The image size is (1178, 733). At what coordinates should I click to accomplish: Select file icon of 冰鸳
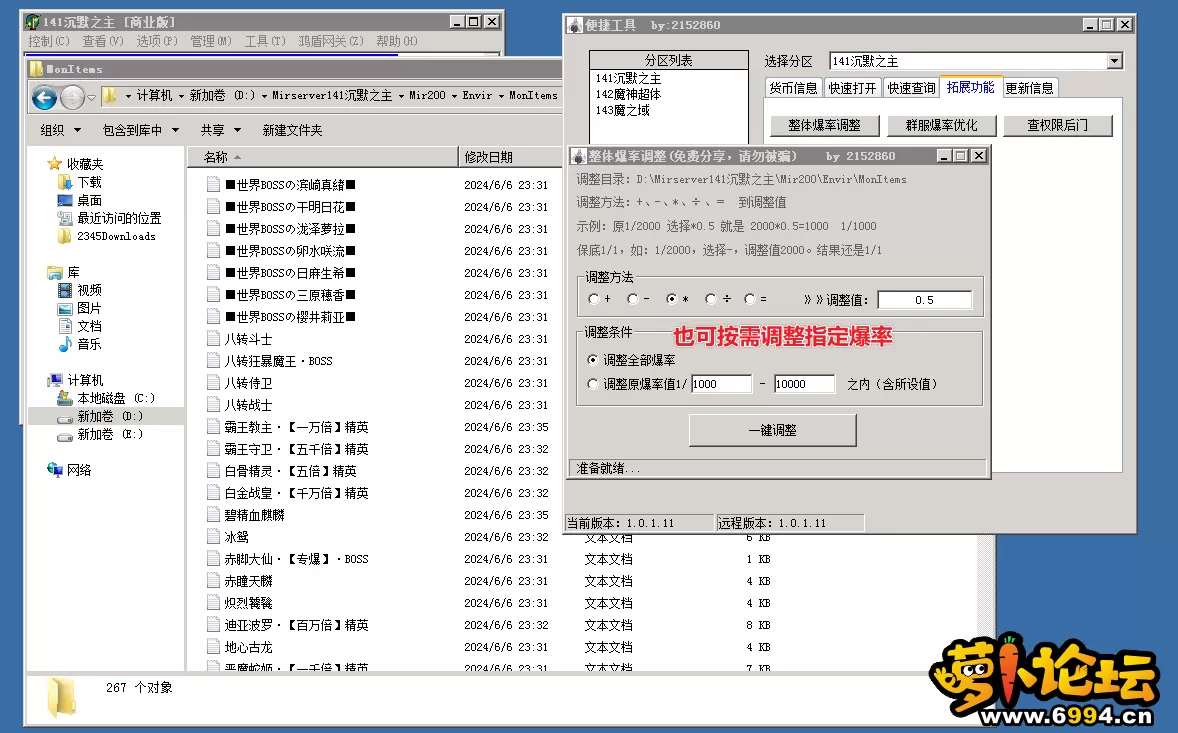tap(213, 537)
